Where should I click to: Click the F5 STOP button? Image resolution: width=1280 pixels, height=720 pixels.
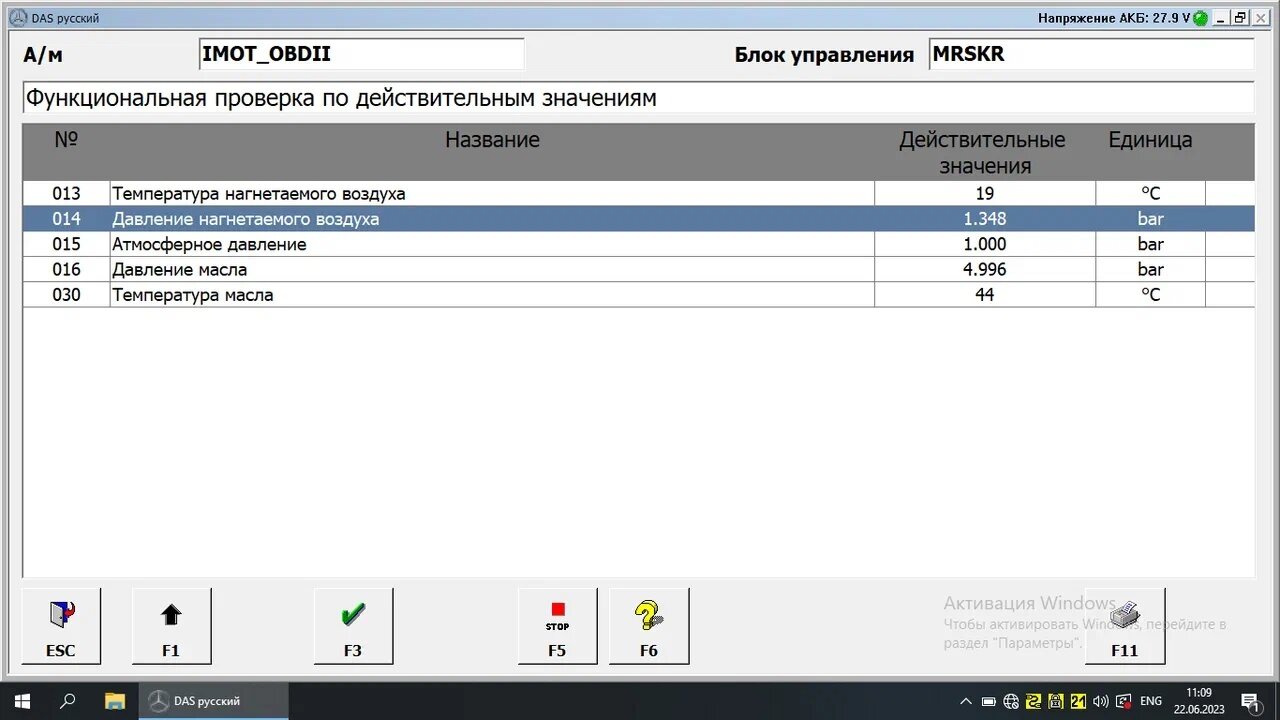tap(557, 626)
